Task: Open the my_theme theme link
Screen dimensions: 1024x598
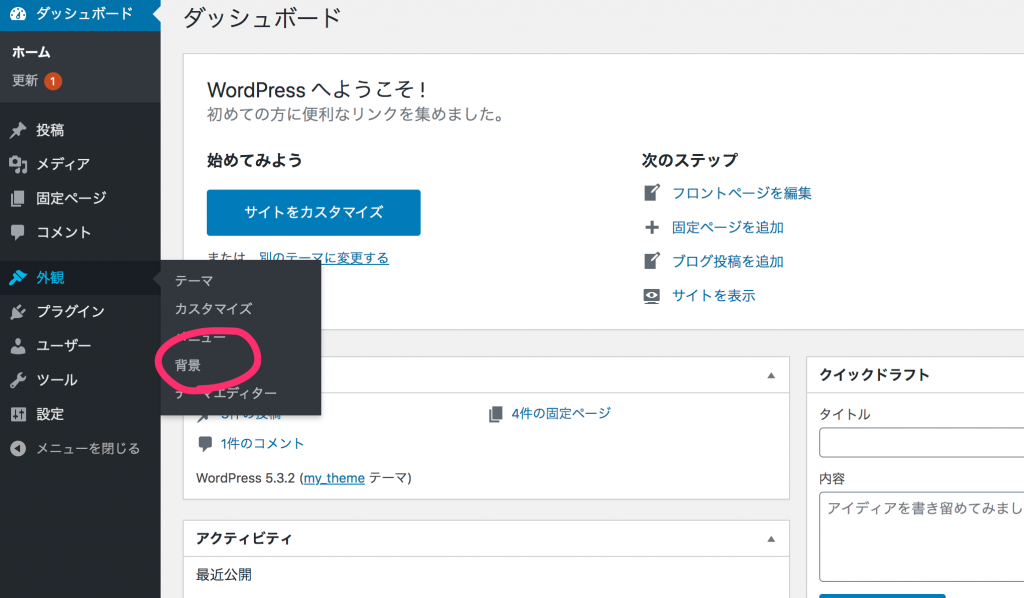Action: coord(334,479)
